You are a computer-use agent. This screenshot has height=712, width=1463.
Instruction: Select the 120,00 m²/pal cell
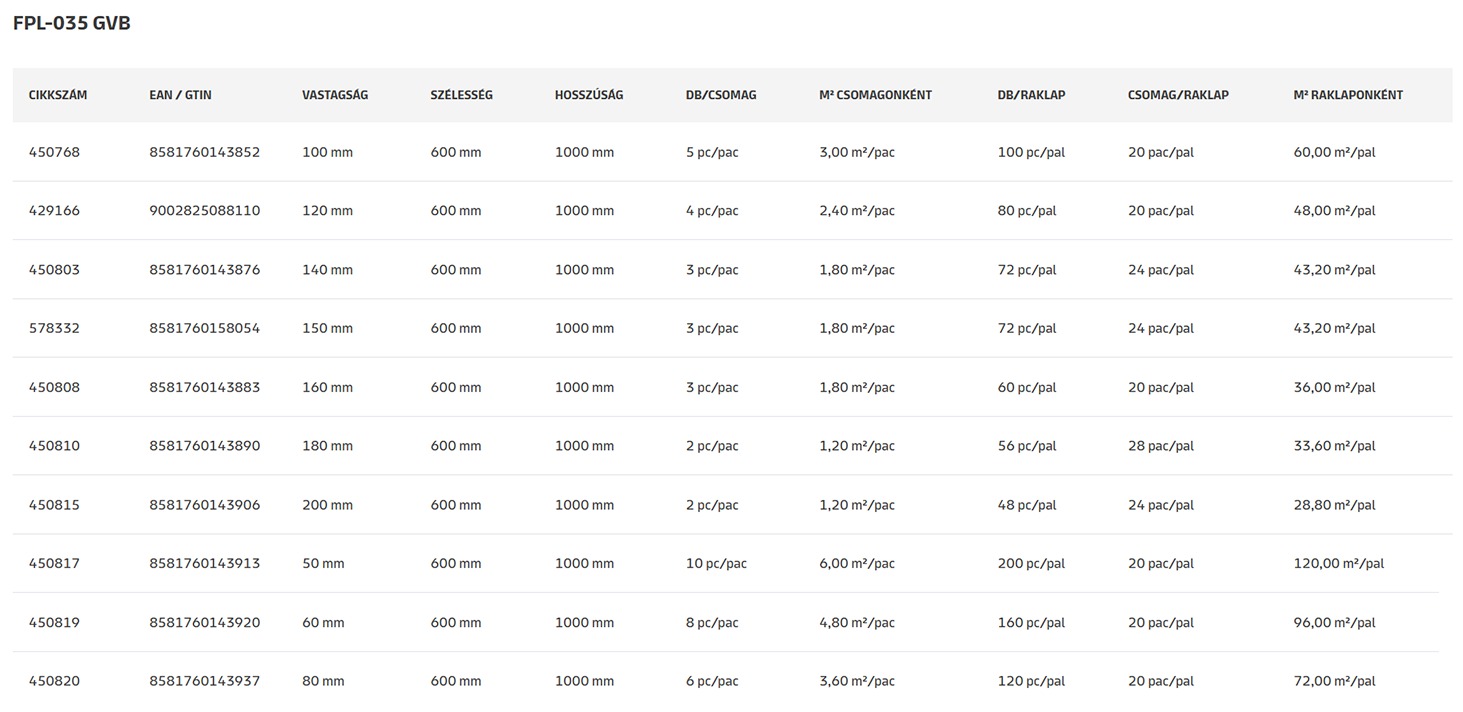pyautogui.click(x=1338, y=564)
